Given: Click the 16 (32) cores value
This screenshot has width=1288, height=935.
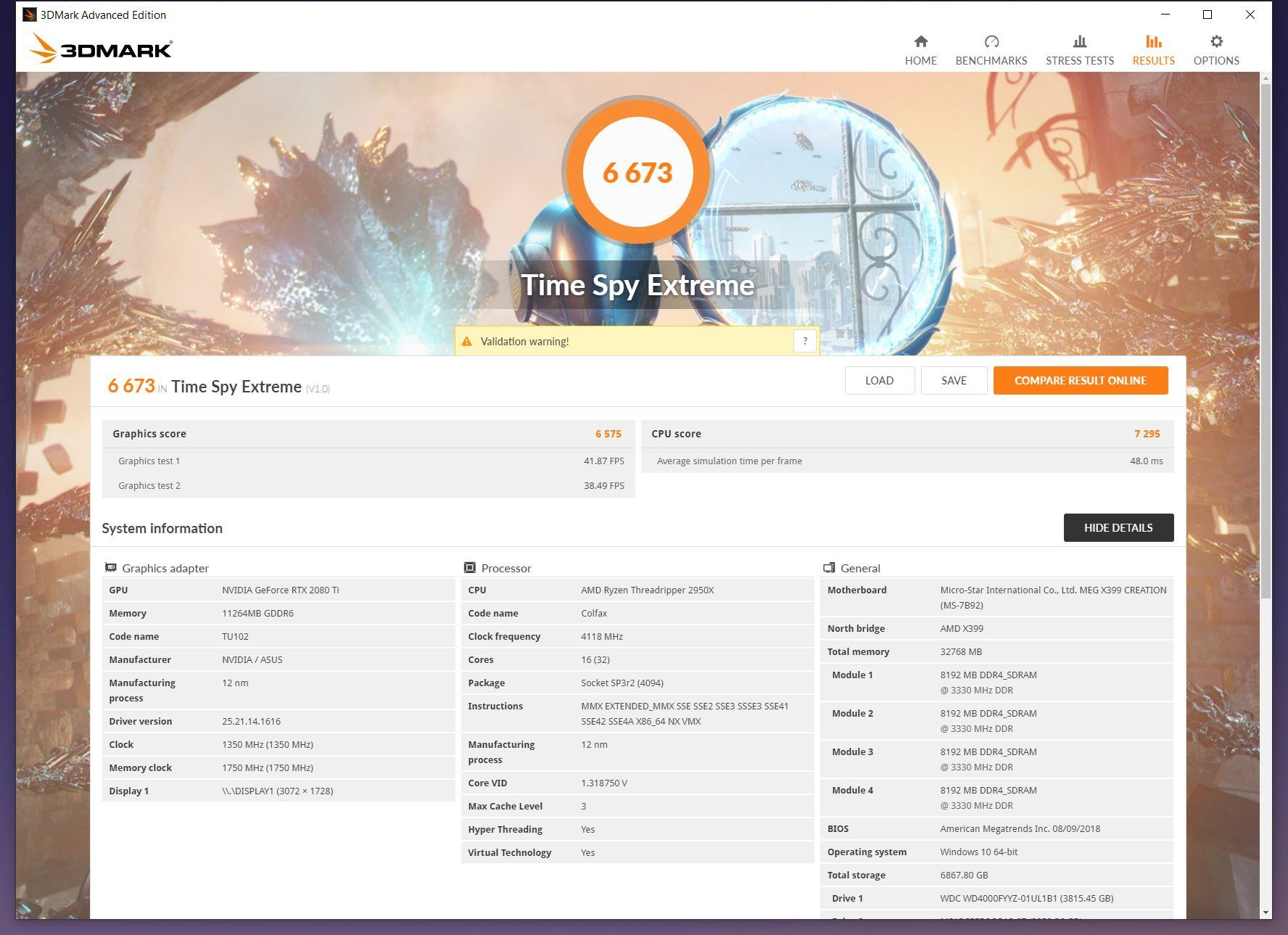Looking at the screenshot, I should pyautogui.click(x=595, y=659).
